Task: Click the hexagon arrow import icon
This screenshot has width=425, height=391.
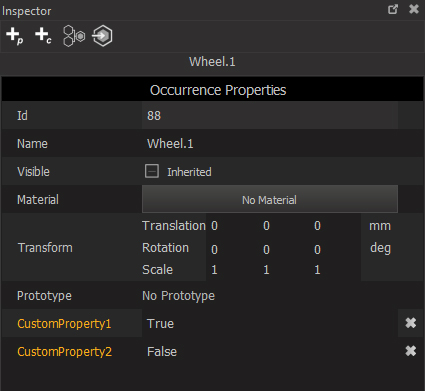Action: click(x=102, y=36)
